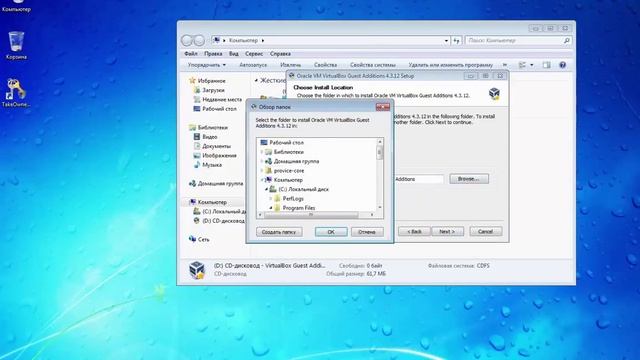Click the refresh button beside address bar
The width and height of the screenshot is (640, 360).
pyautogui.click(x=456, y=40)
